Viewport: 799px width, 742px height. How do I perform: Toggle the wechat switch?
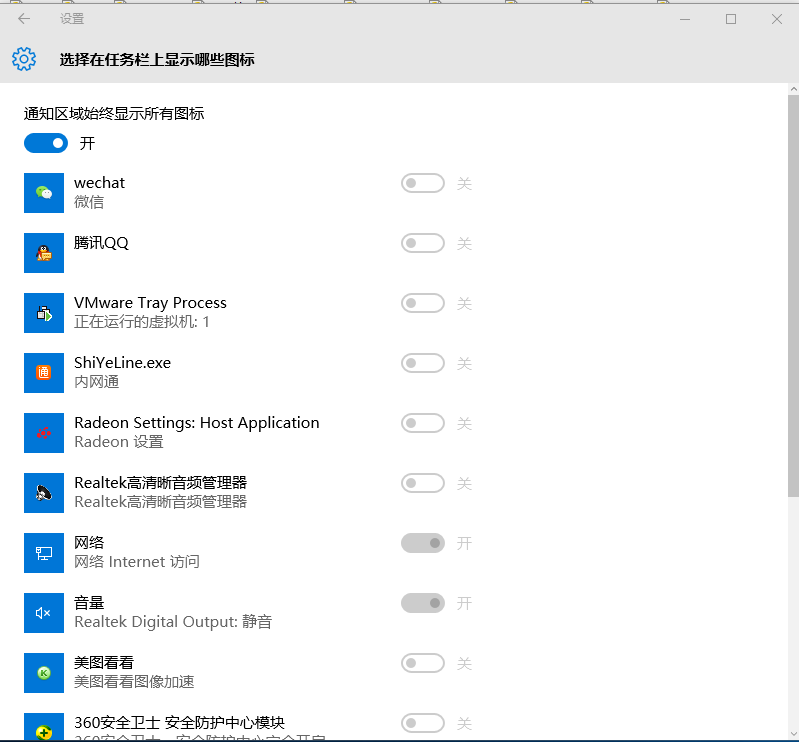pos(422,183)
